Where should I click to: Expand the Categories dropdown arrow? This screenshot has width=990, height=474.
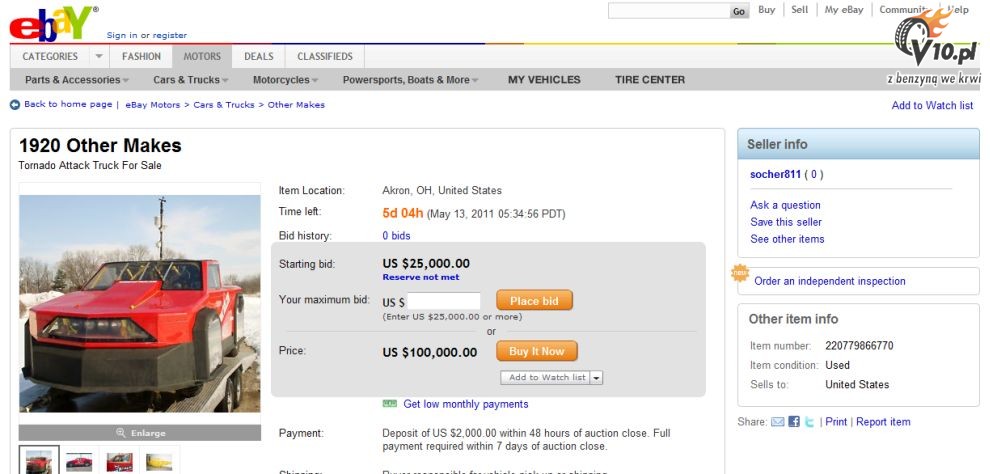pyautogui.click(x=98, y=56)
